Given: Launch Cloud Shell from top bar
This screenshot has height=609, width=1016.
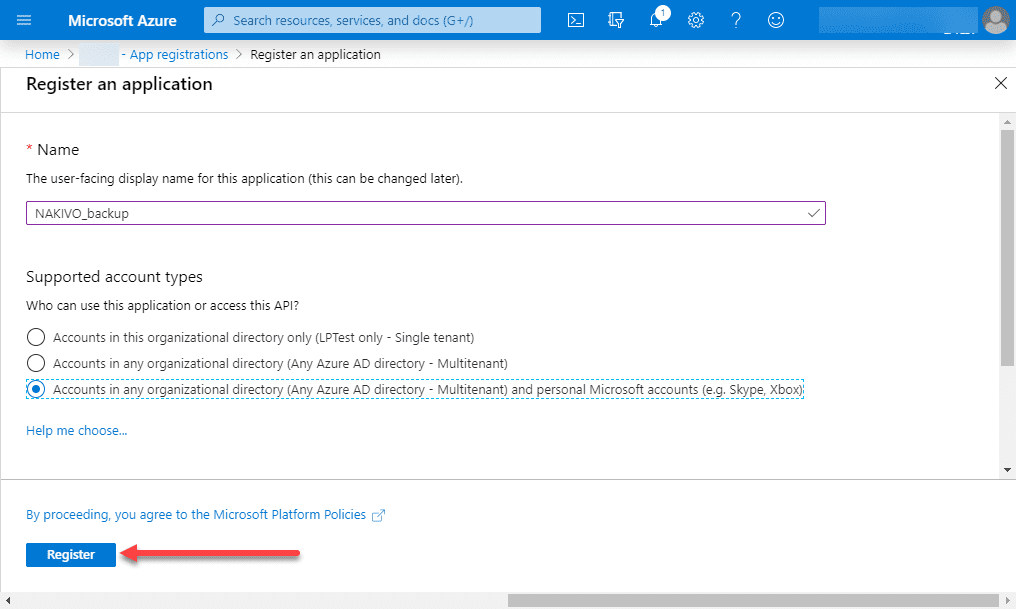Looking at the screenshot, I should 576,20.
